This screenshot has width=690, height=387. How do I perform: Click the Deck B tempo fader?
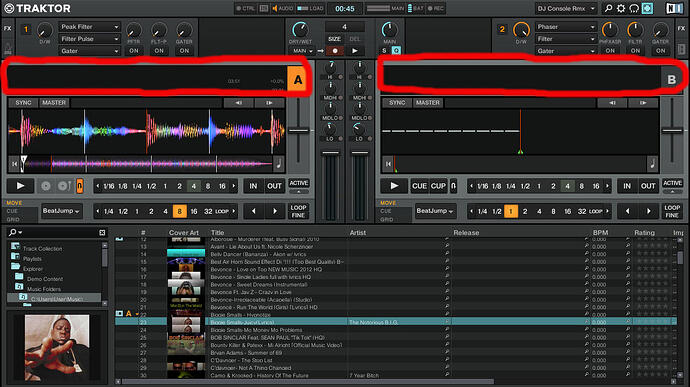pyautogui.click(x=672, y=130)
